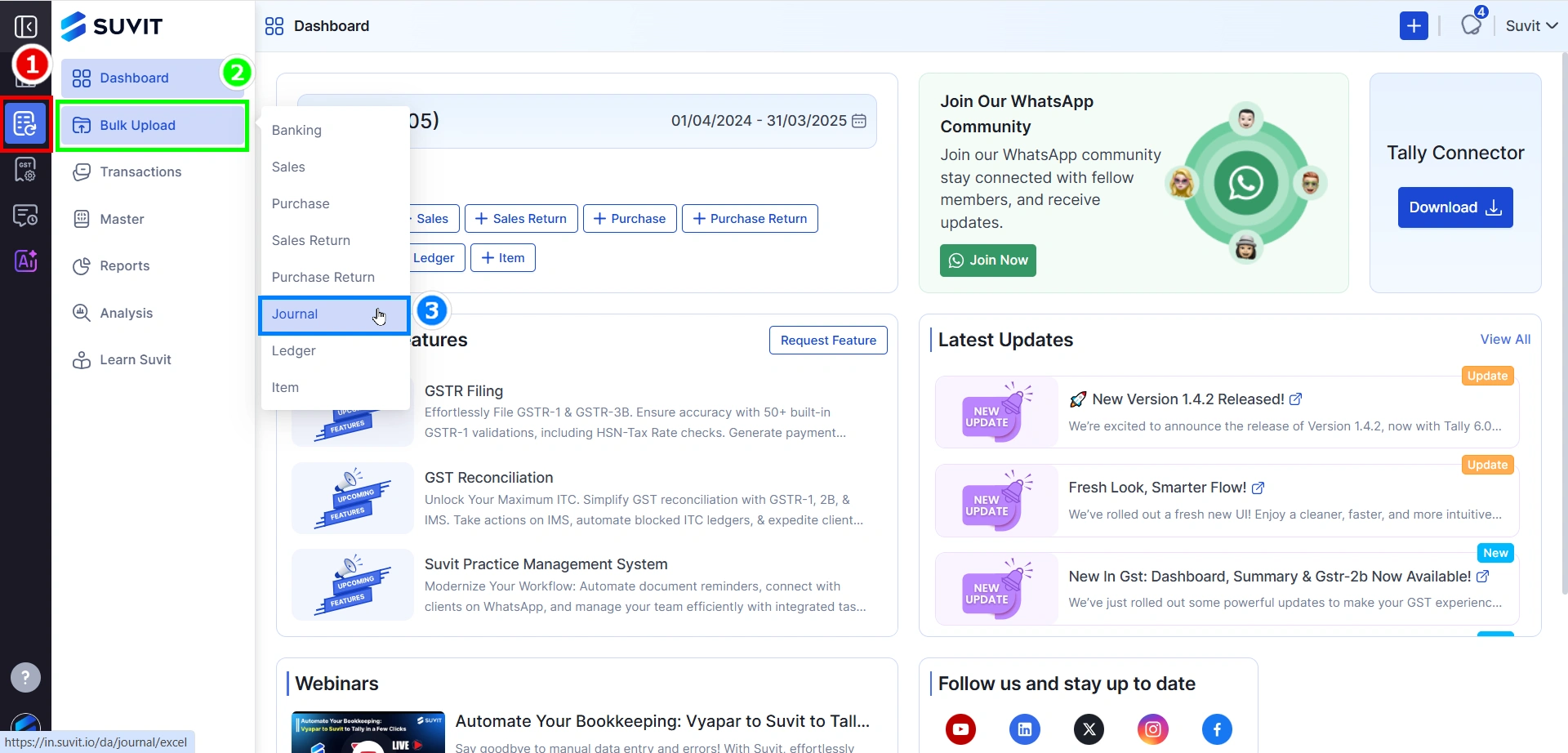The width and height of the screenshot is (1568, 753).
Task: Click Practice Management upcoming features thumbnail
Action: (x=353, y=585)
